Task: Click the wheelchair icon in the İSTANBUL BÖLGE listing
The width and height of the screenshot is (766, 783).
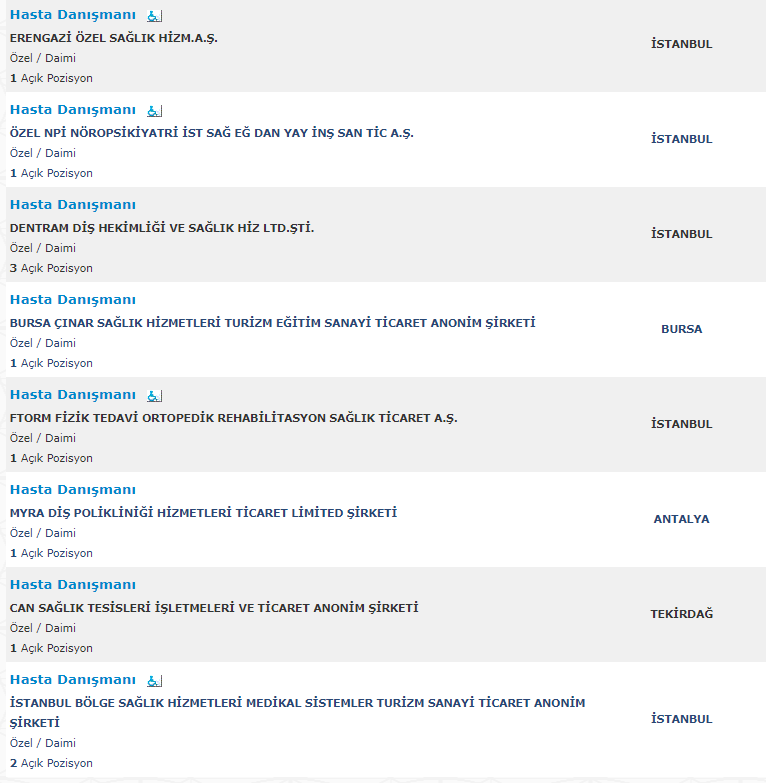Action: click(x=154, y=681)
